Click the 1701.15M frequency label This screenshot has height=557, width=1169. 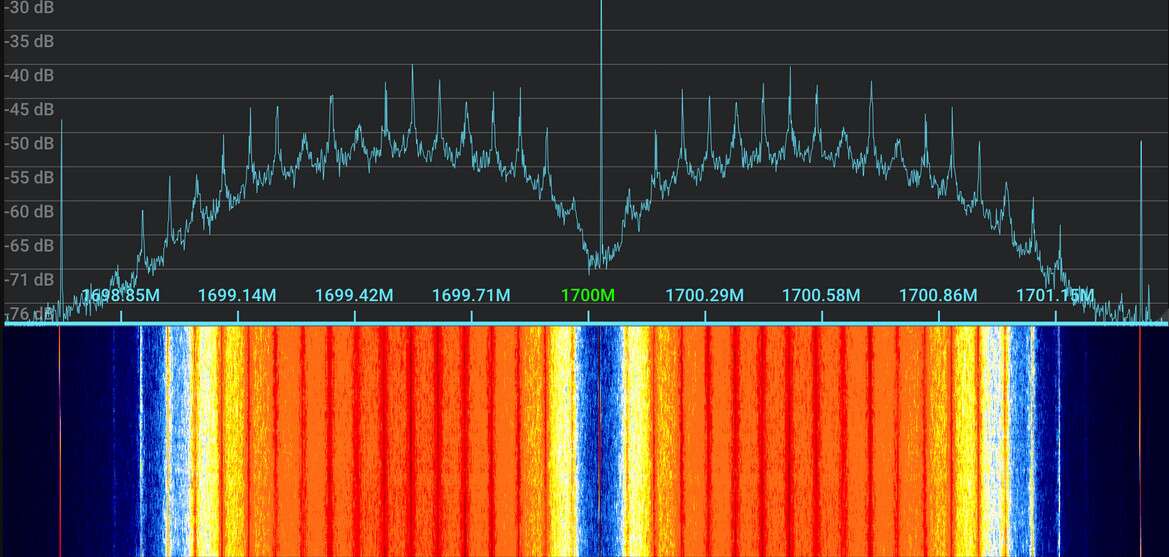coord(1054,295)
